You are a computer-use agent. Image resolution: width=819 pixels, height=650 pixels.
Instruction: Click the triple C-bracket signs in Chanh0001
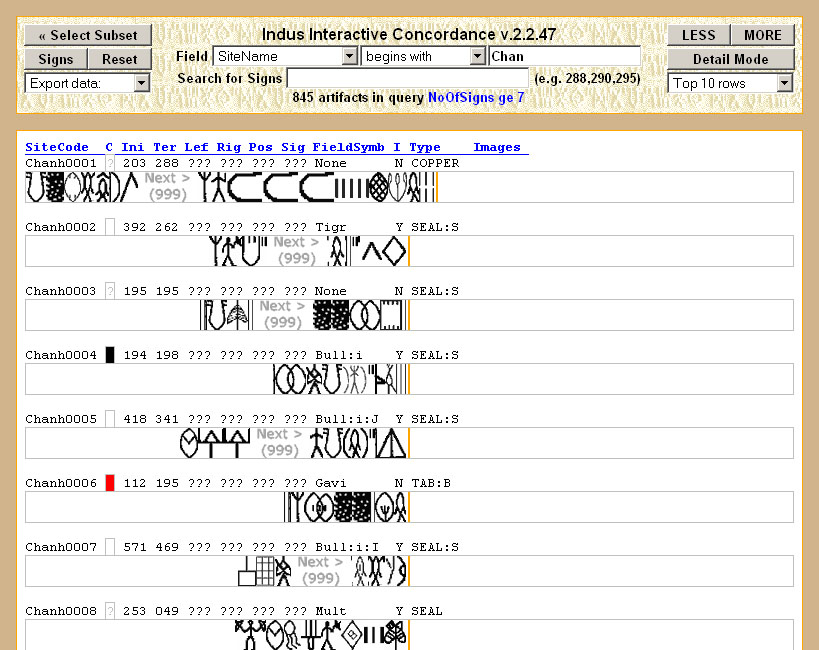[x=281, y=187]
